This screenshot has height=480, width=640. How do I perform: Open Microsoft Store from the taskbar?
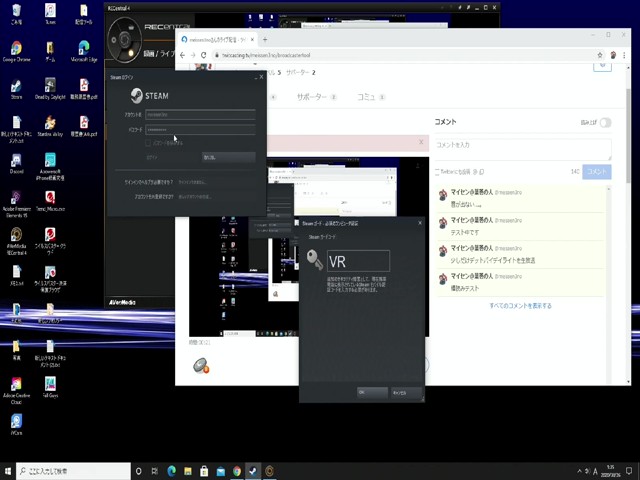pyautogui.click(x=204, y=471)
